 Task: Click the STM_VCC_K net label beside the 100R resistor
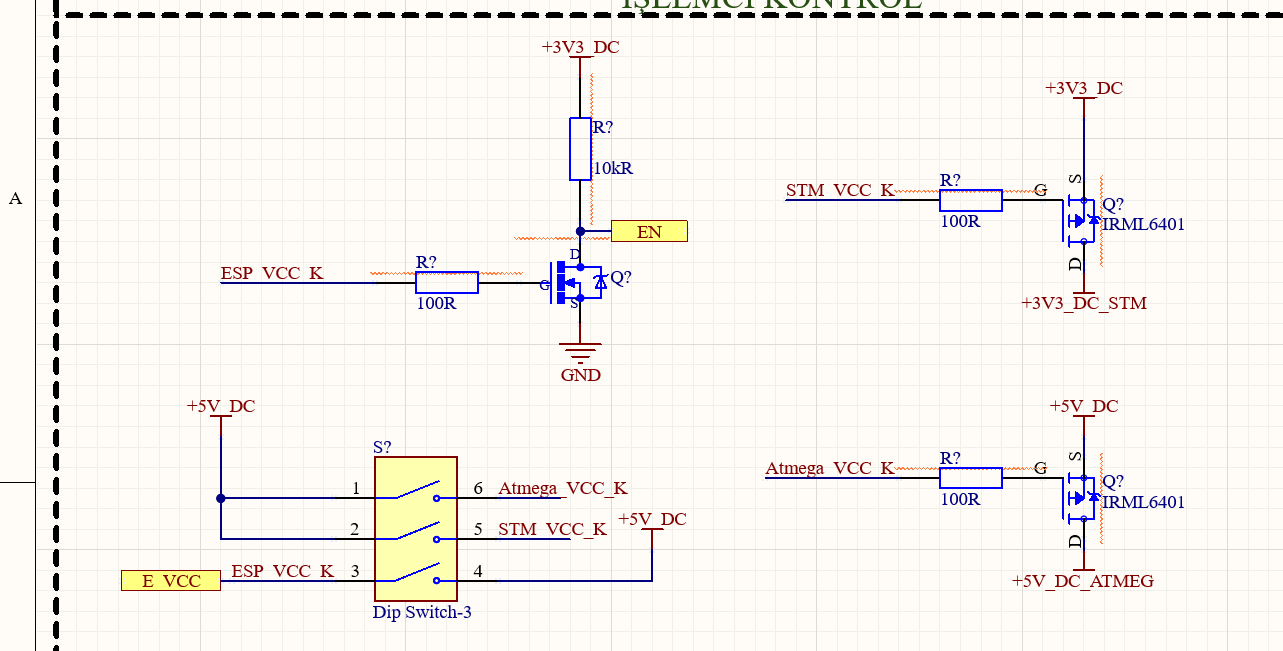pos(840,190)
